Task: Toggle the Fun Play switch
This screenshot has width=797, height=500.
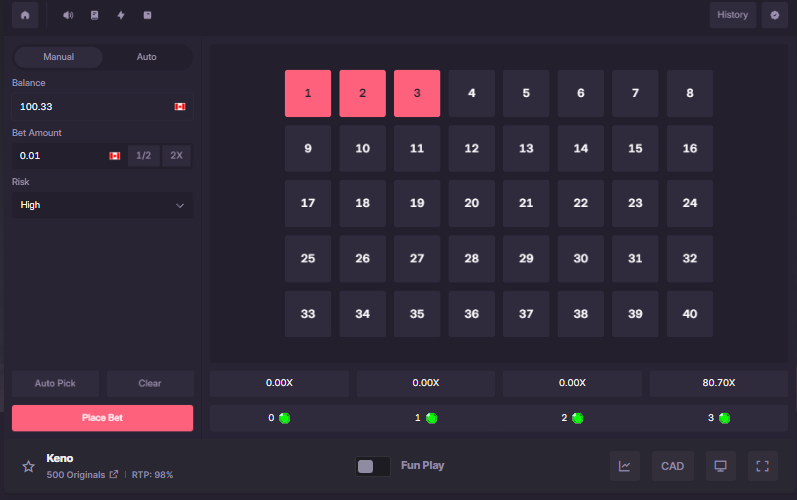Action: pos(373,466)
